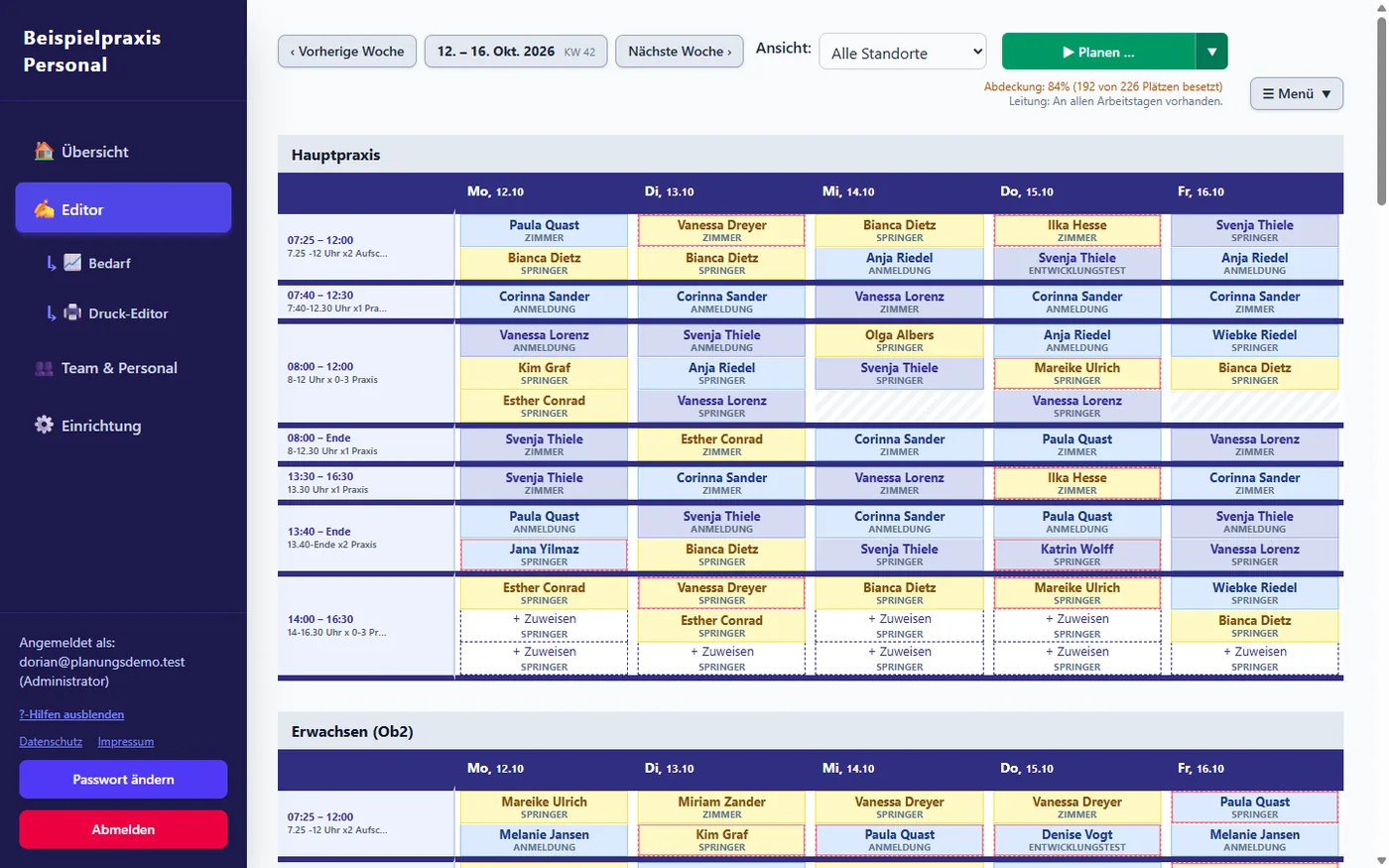Viewport: 1389px width, 868px height.
Task: Select Kim Graf Springer on Monday 08:00
Action: click(x=545, y=373)
